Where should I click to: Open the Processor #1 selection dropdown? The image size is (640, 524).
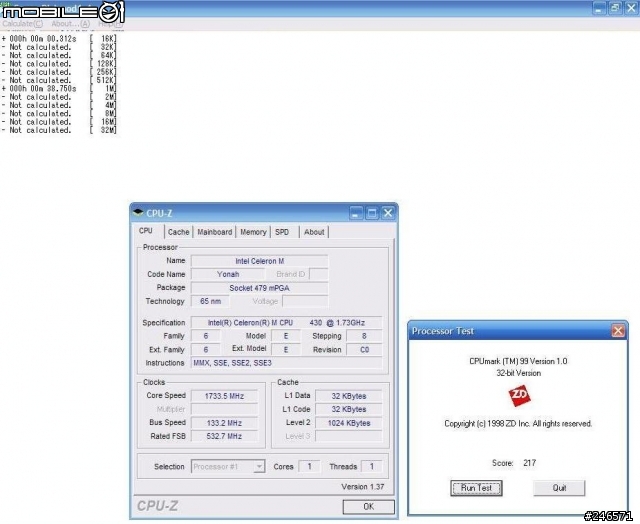tap(228, 466)
